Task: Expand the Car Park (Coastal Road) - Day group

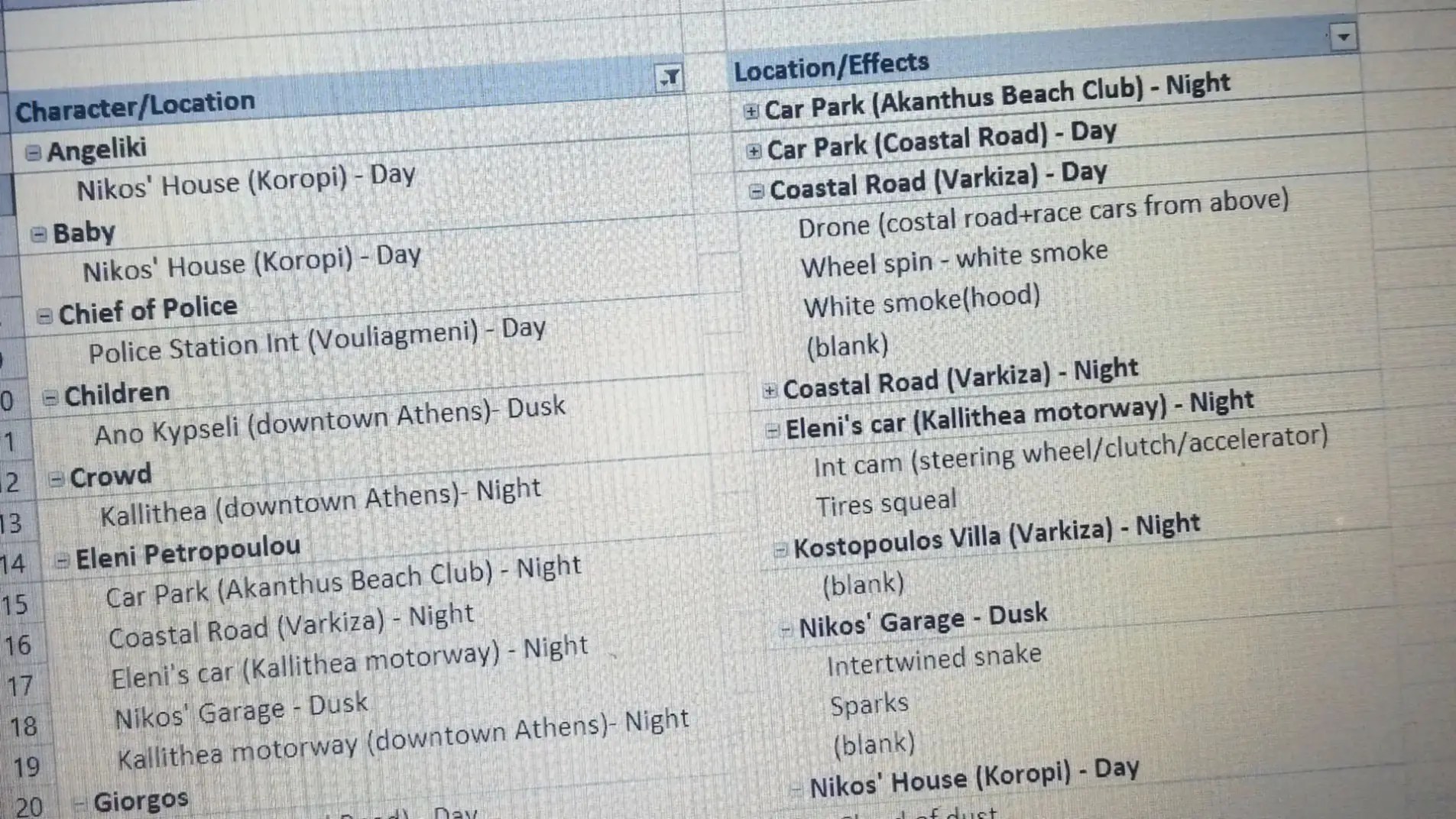Action: point(754,151)
